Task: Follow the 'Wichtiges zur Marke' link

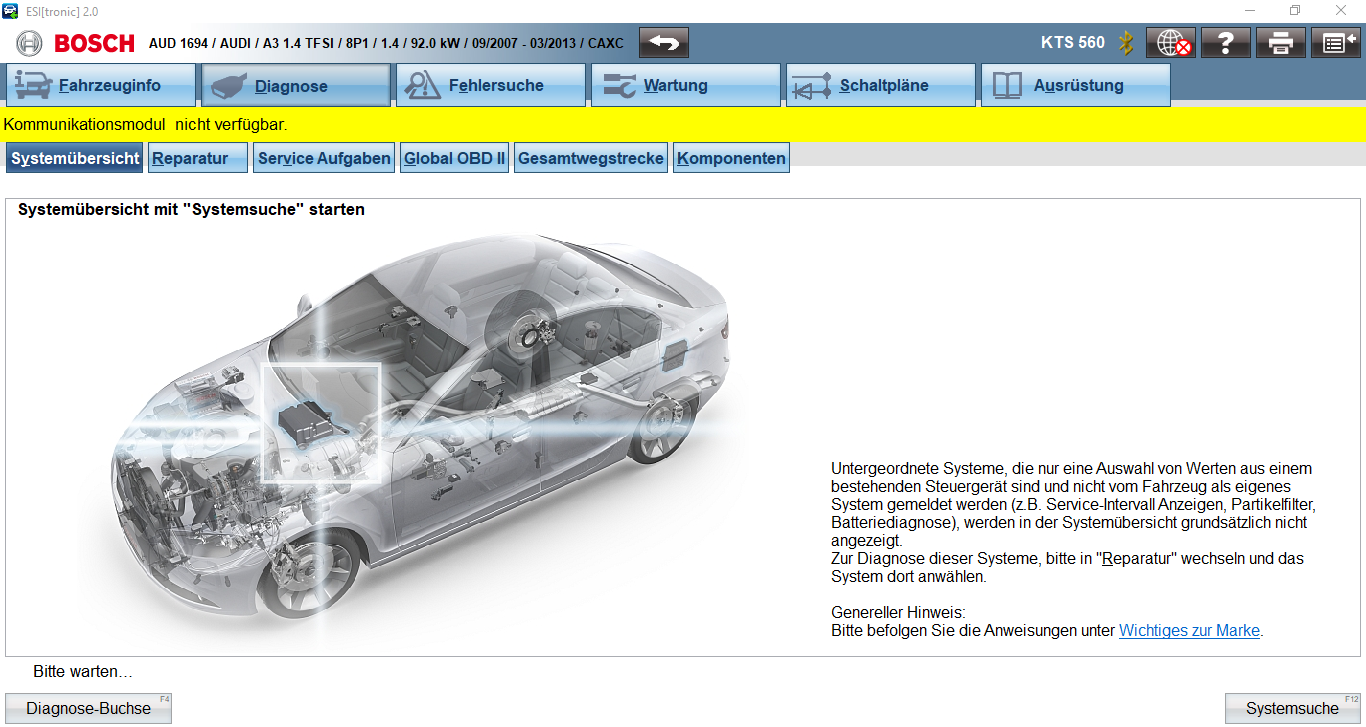Action: 1189,631
